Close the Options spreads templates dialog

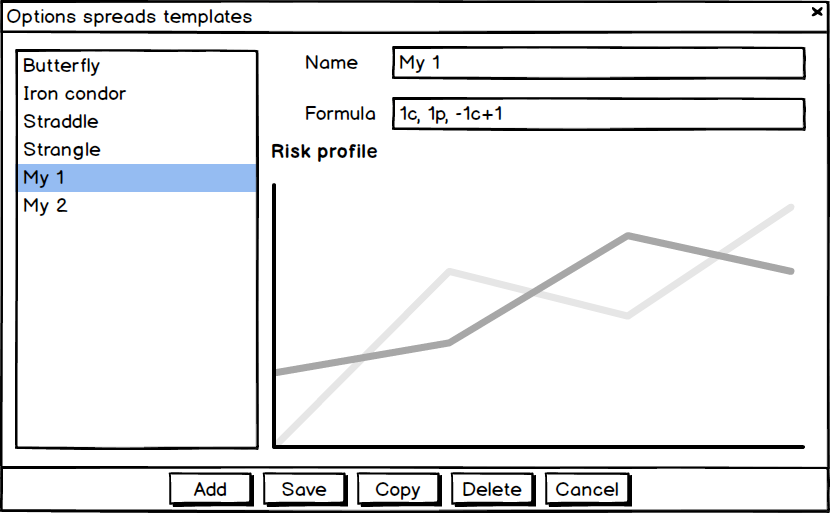pos(817,13)
